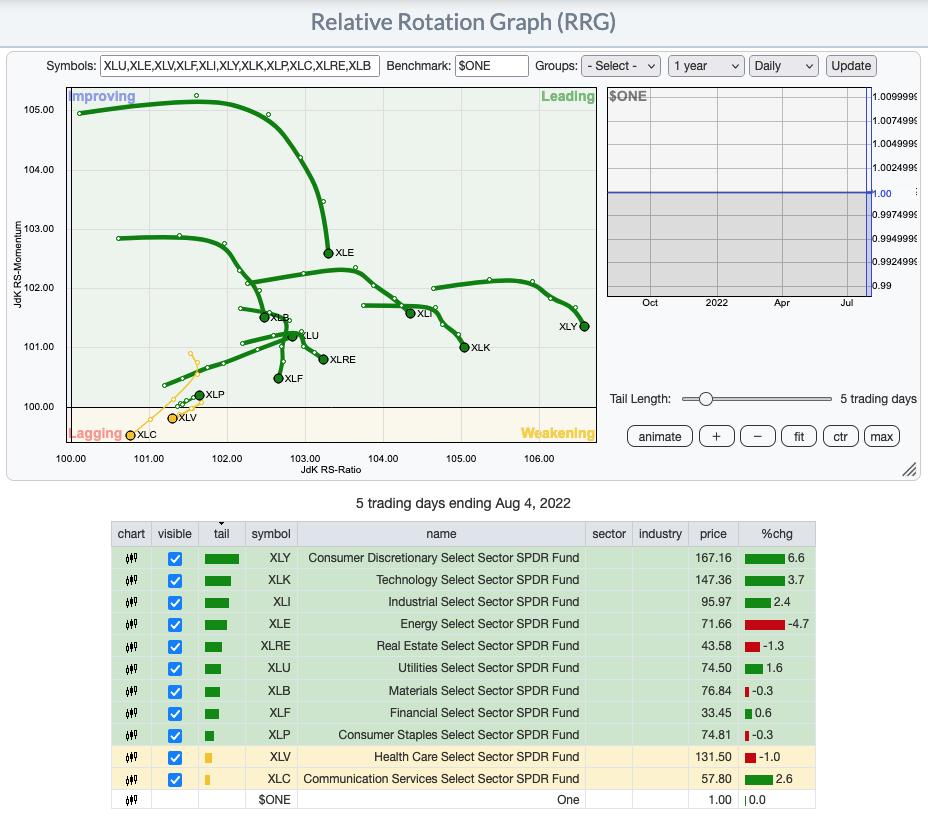The image size is (928, 817).
Task: Click the XLI endpoint dot on graph
Action: (410, 313)
